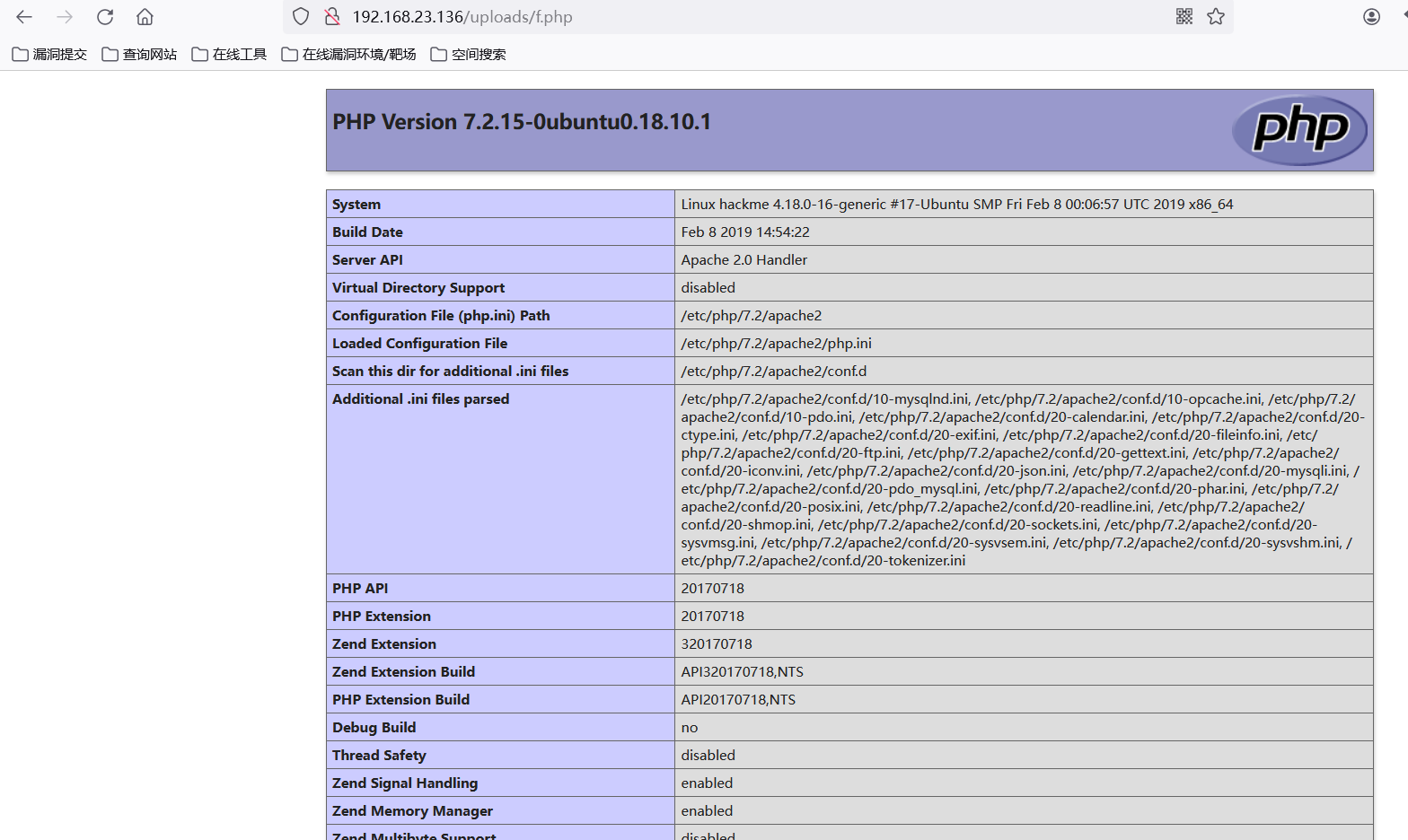Select the Virtual Directory Support label

[418, 288]
